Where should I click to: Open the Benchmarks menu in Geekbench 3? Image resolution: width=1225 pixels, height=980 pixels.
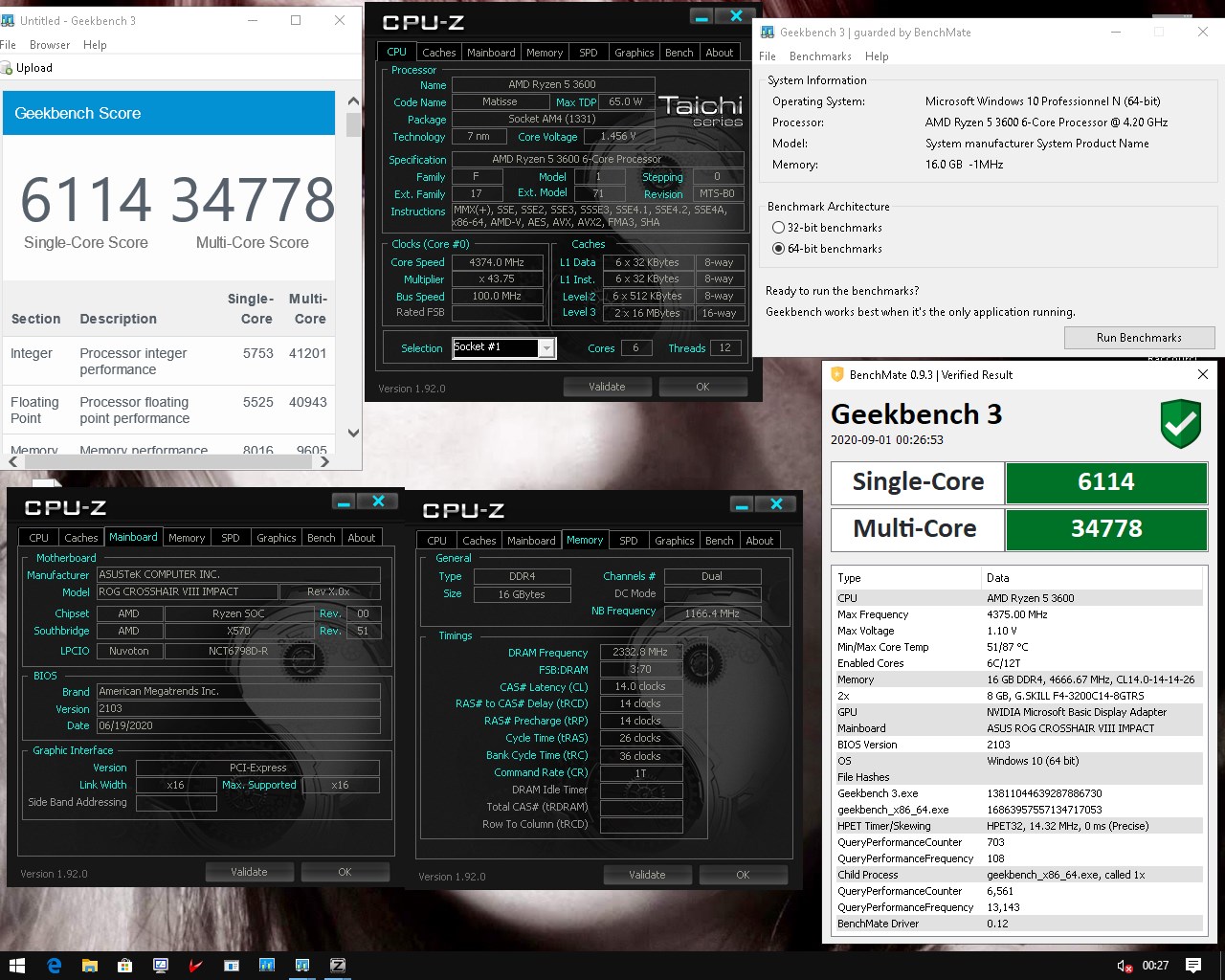point(820,56)
